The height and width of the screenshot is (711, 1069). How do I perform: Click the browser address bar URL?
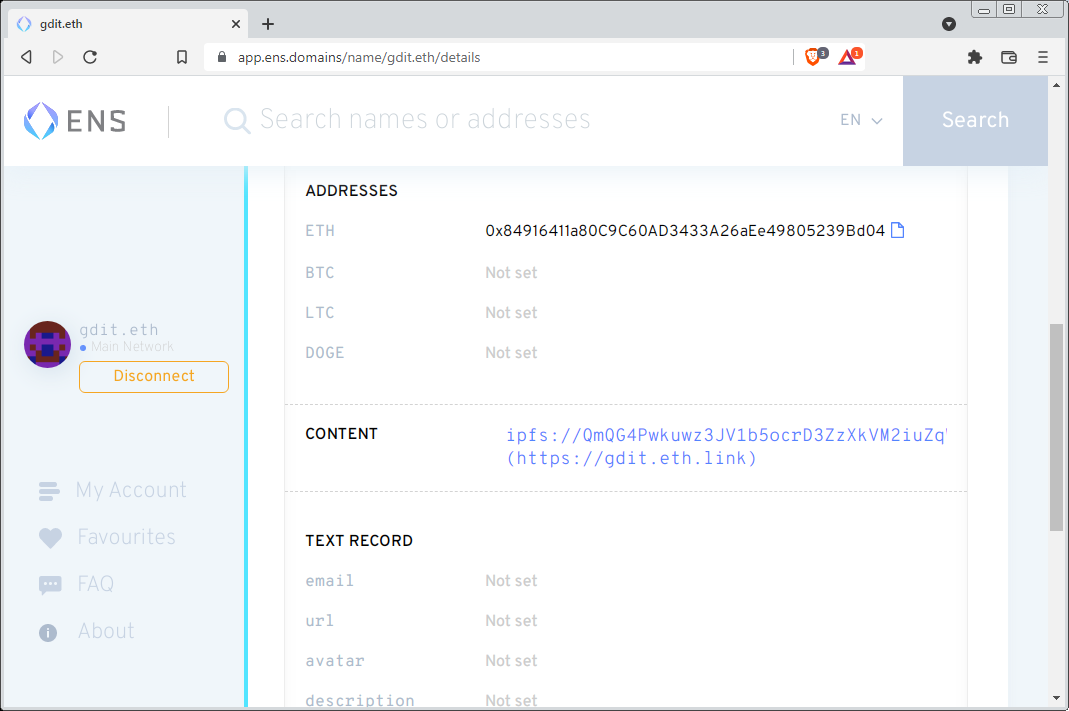(x=359, y=57)
